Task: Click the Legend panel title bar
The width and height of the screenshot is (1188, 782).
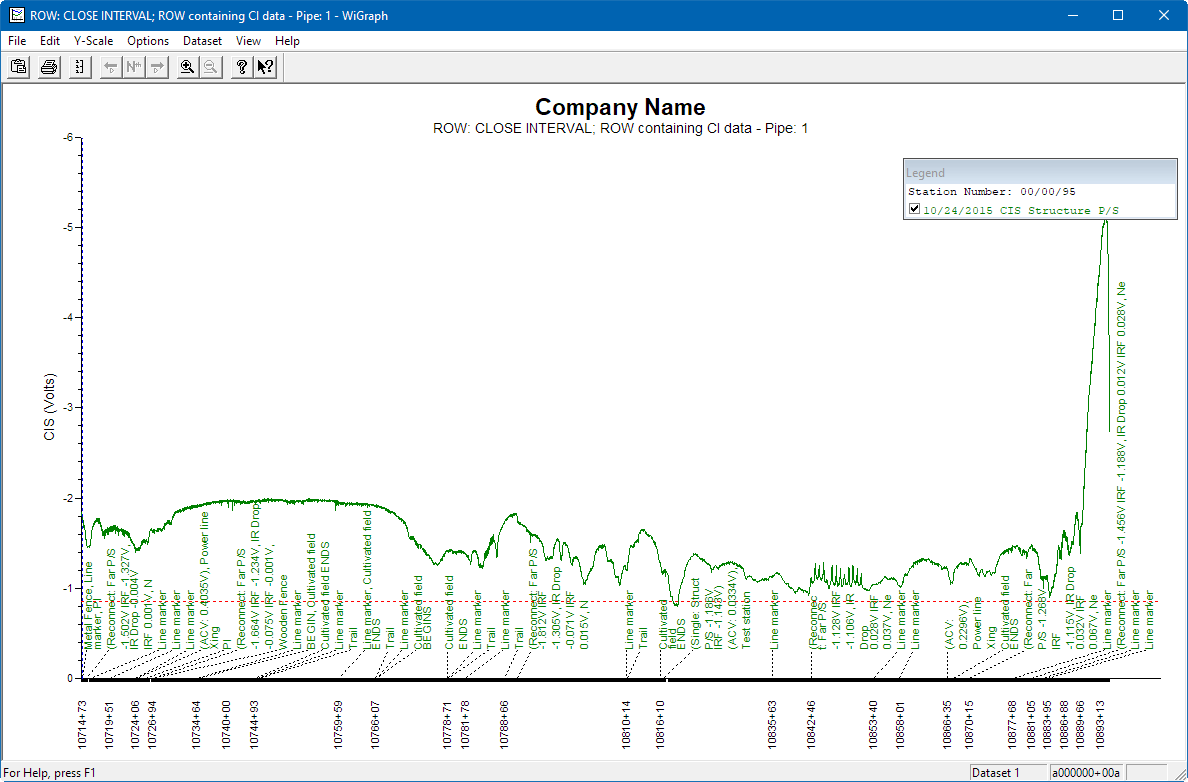Action: coord(1040,173)
